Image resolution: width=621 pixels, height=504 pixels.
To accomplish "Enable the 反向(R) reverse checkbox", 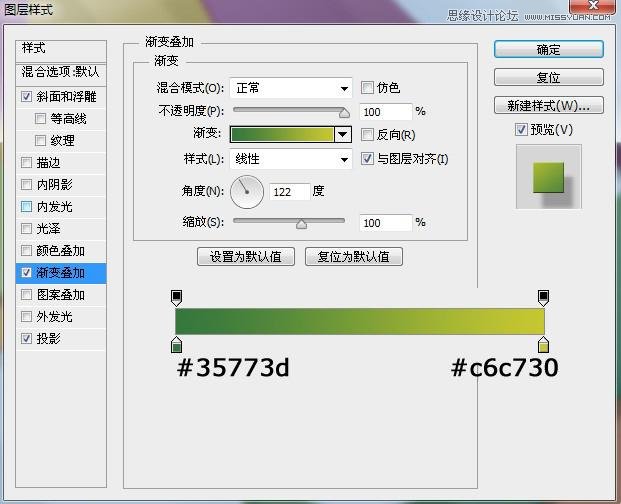I will [x=367, y=135].
